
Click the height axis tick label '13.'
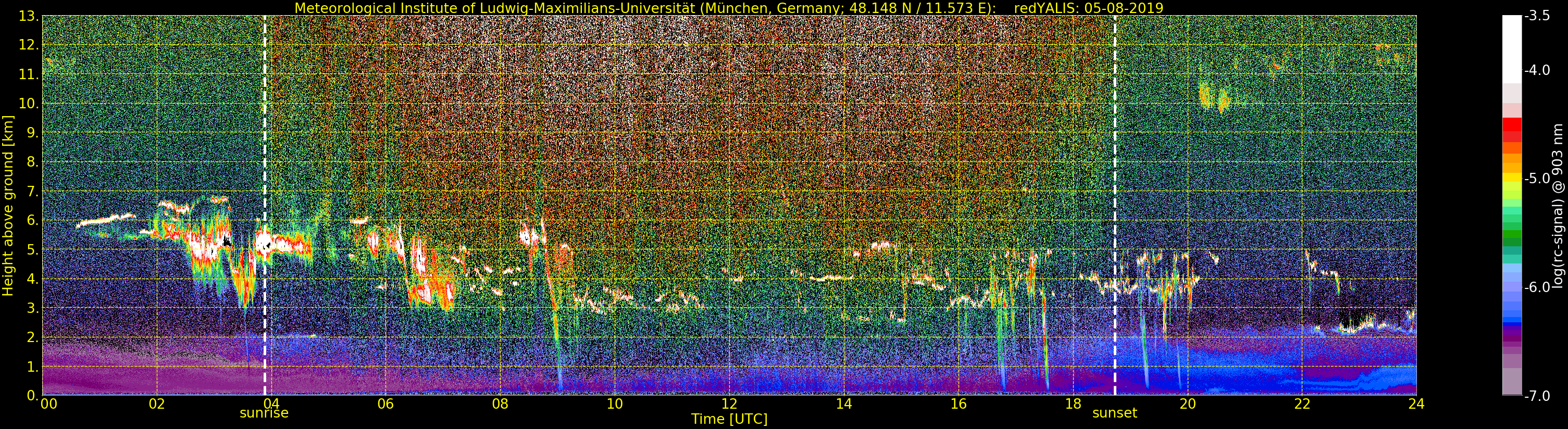click(28, 16)
